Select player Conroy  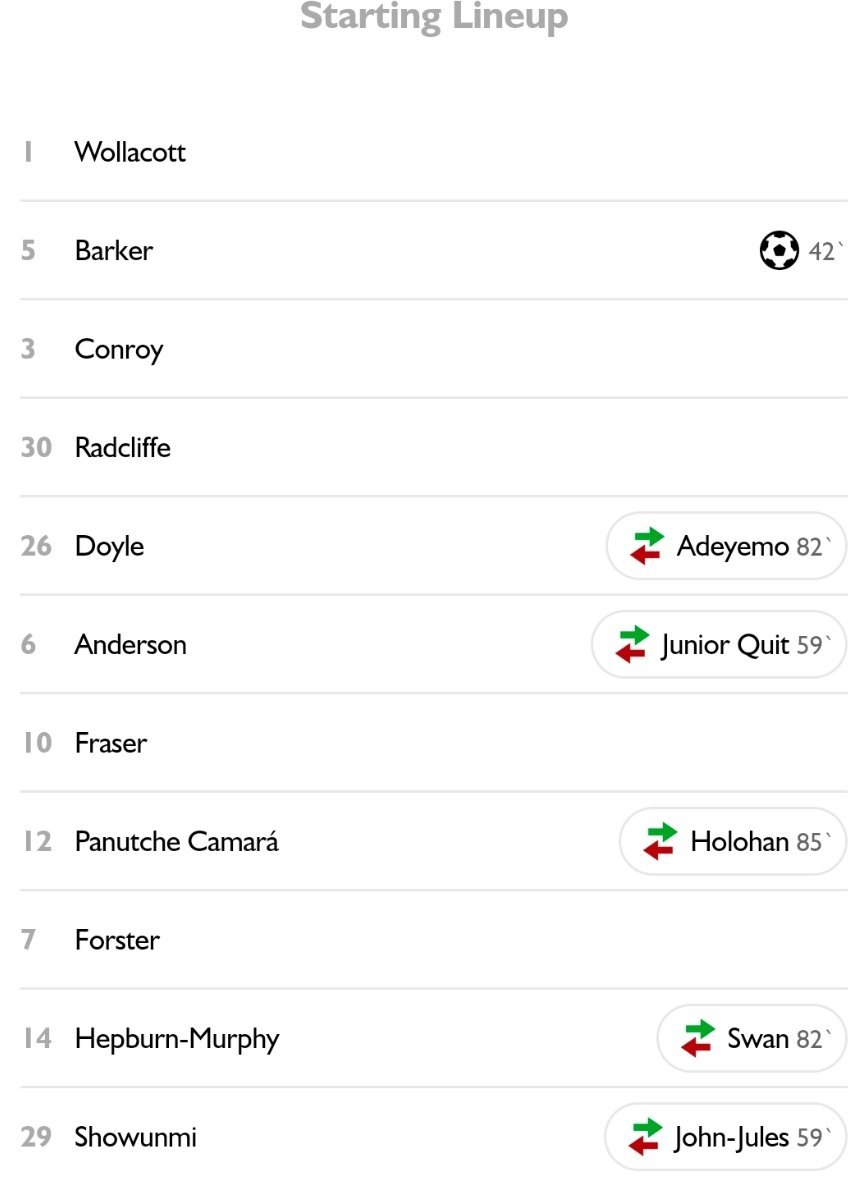(434, 349)
